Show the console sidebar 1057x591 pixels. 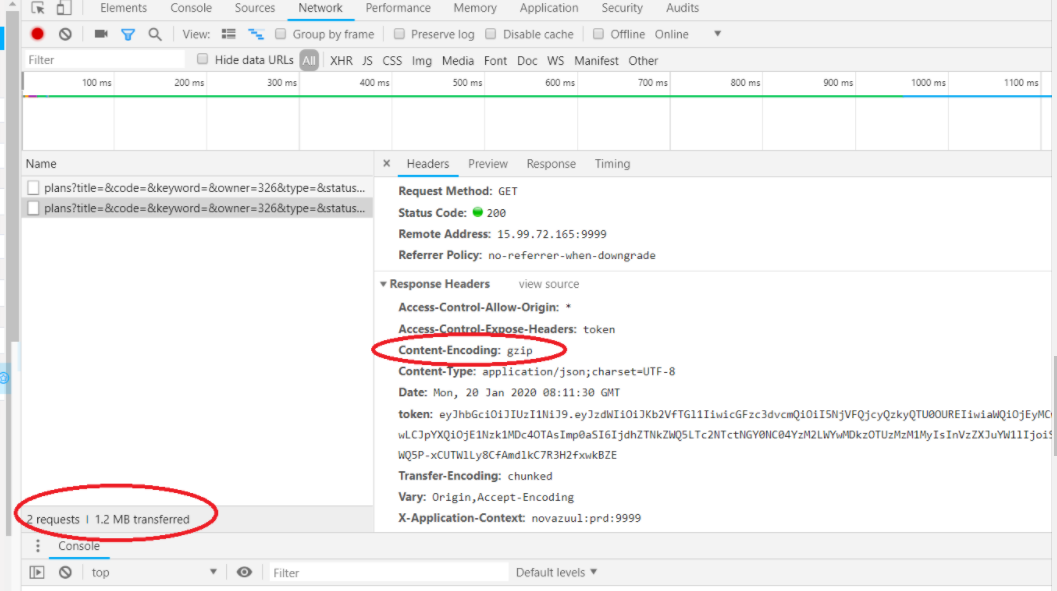coord(37,572)
